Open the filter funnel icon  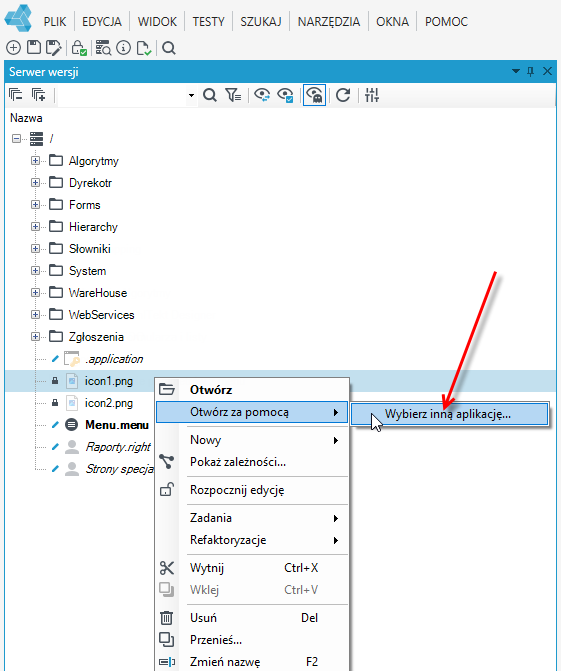(233, 95)
